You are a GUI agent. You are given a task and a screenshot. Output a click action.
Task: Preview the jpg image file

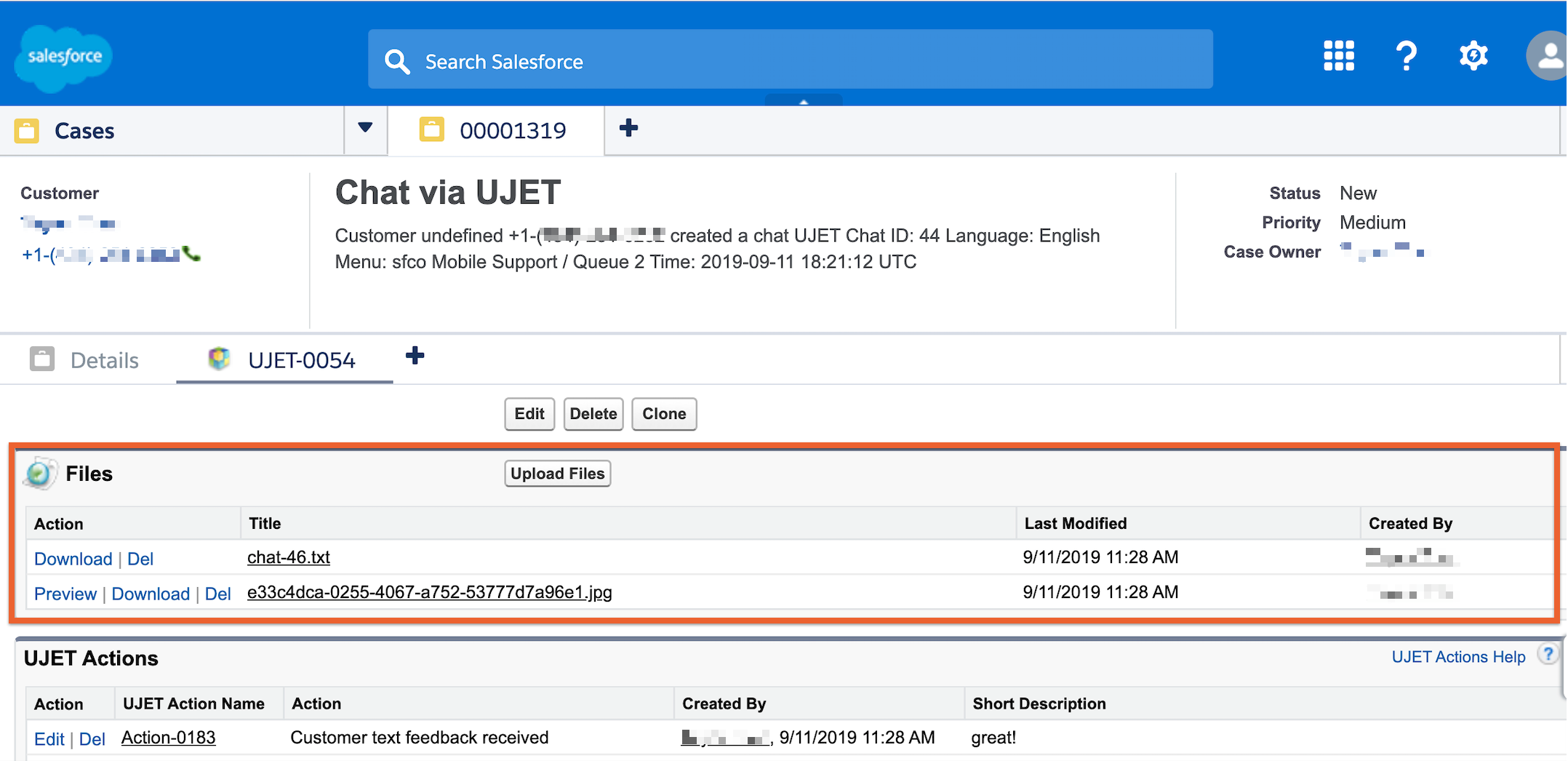65,594
